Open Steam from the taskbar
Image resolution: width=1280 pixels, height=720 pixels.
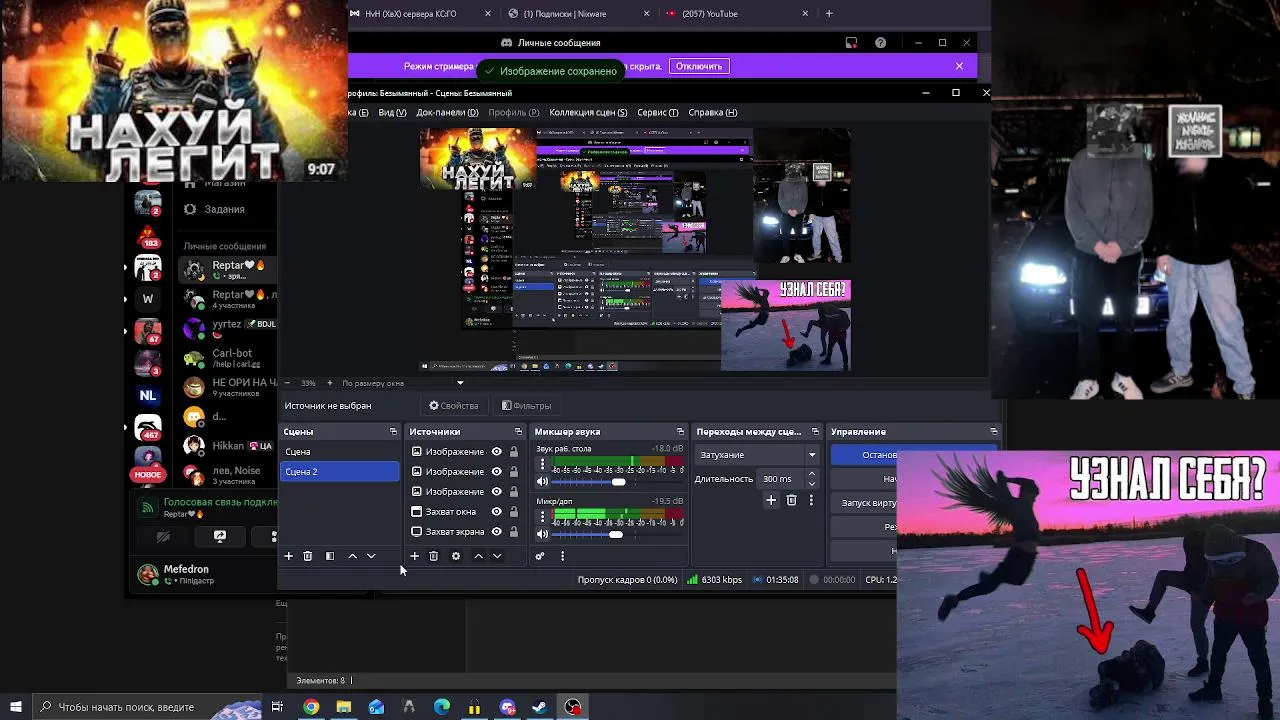[540, 707]
